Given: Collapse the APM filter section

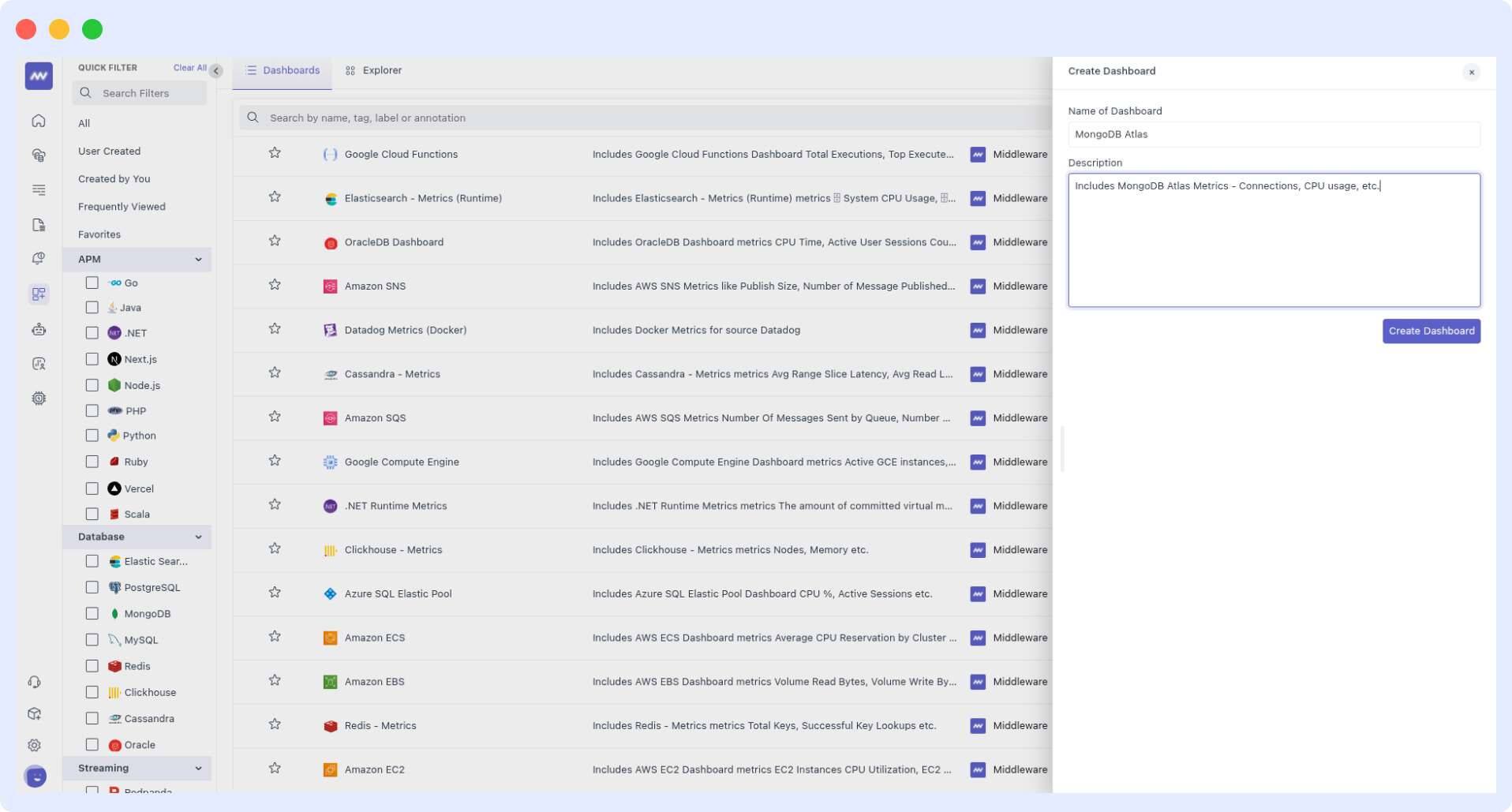Looking at the screenshot, I should 198,259.
